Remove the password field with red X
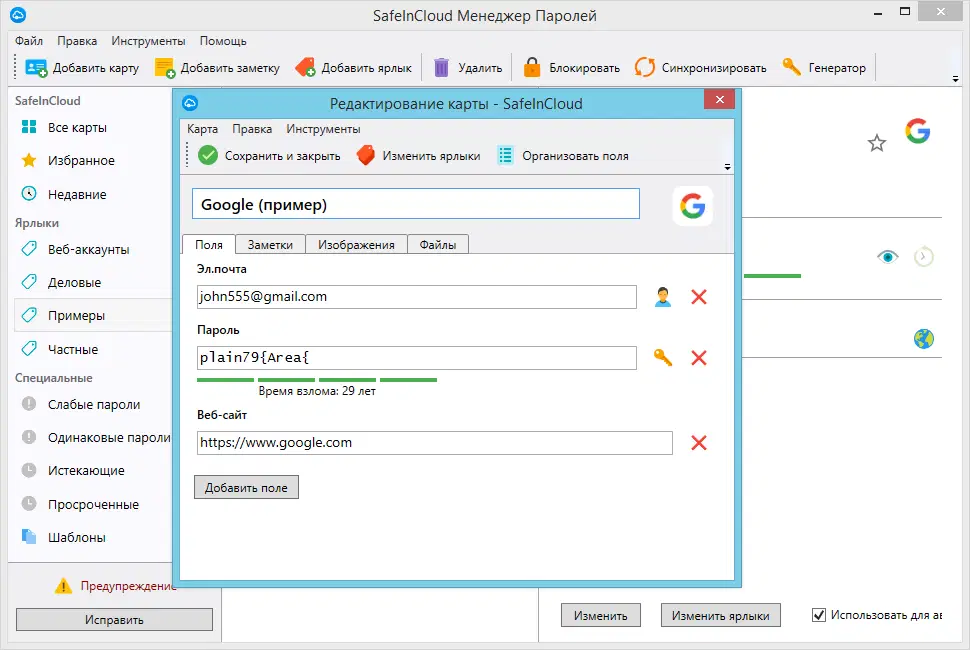 pos(699,357)
